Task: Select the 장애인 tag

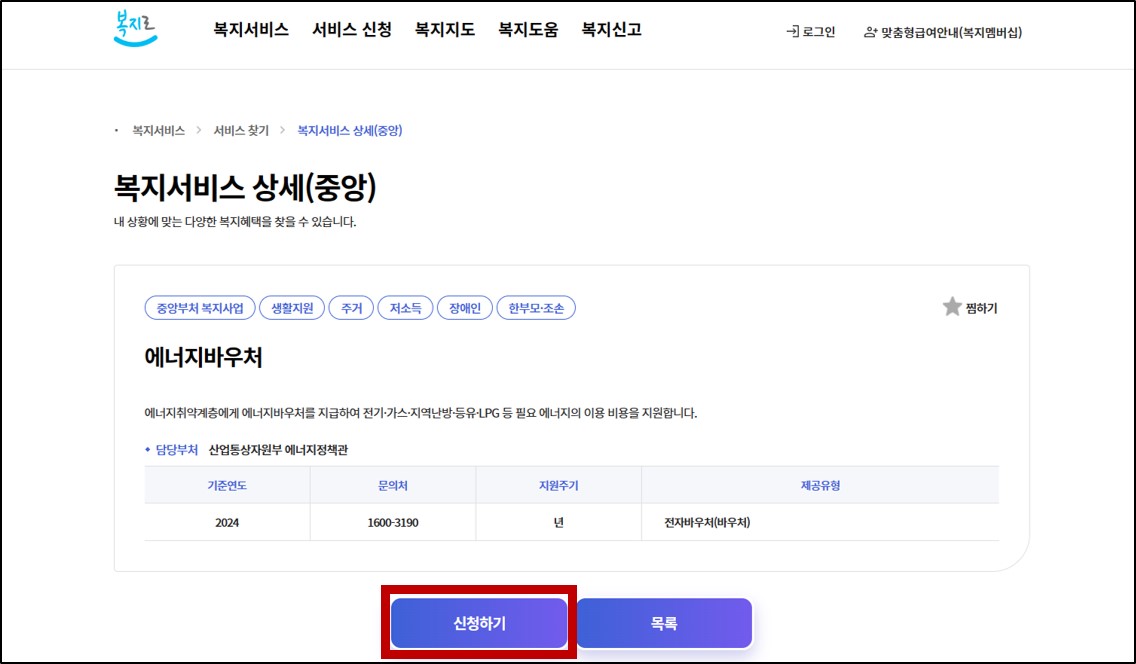Action: (466, 307)
